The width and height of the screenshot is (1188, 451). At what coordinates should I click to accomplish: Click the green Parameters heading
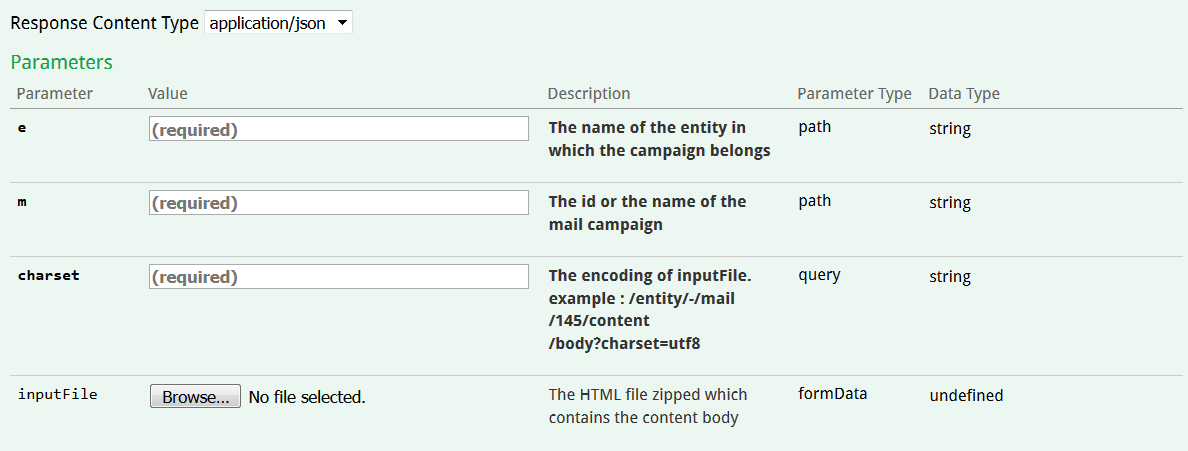point(61,62)
